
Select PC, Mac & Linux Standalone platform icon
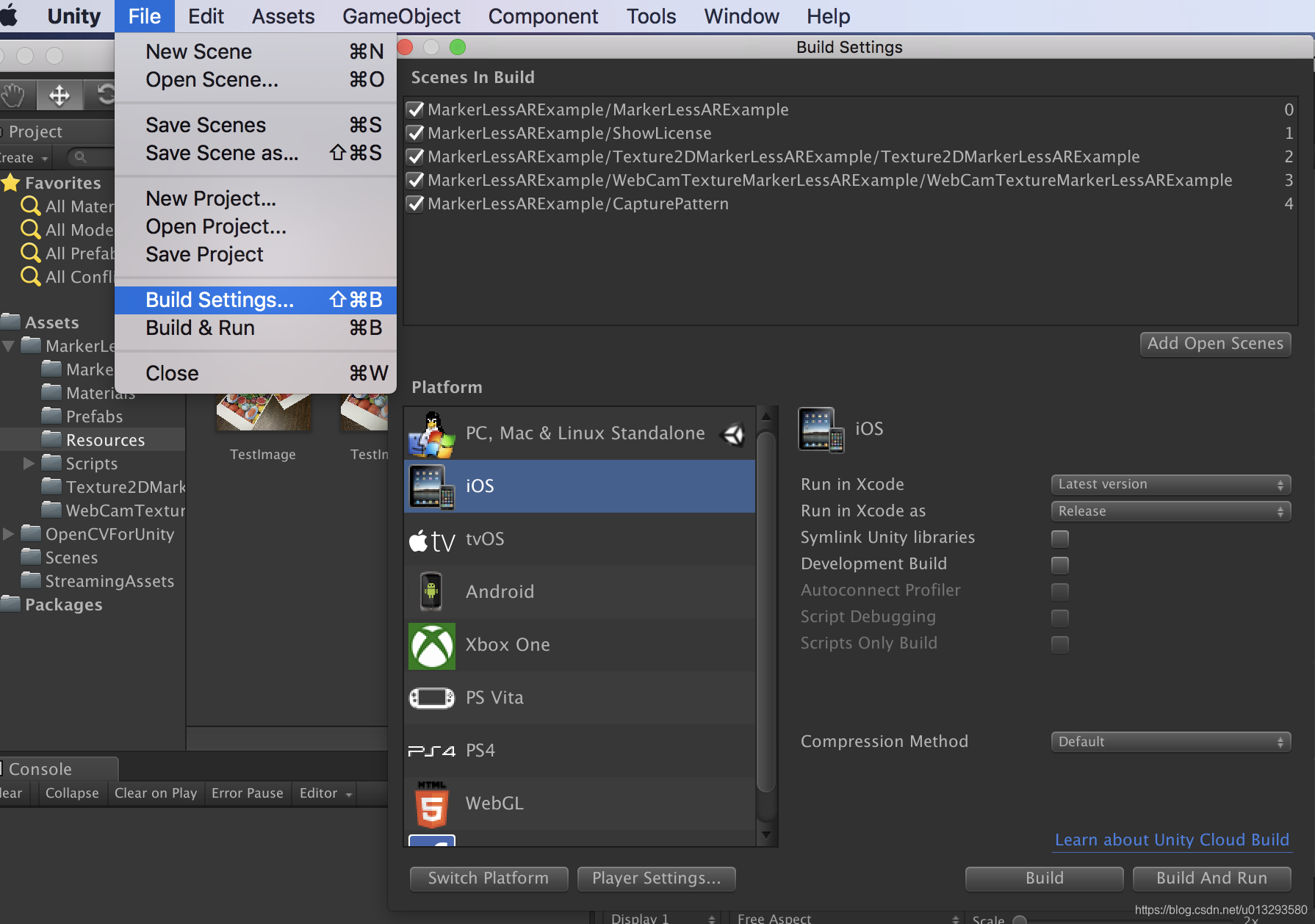[x=431, y=434]
